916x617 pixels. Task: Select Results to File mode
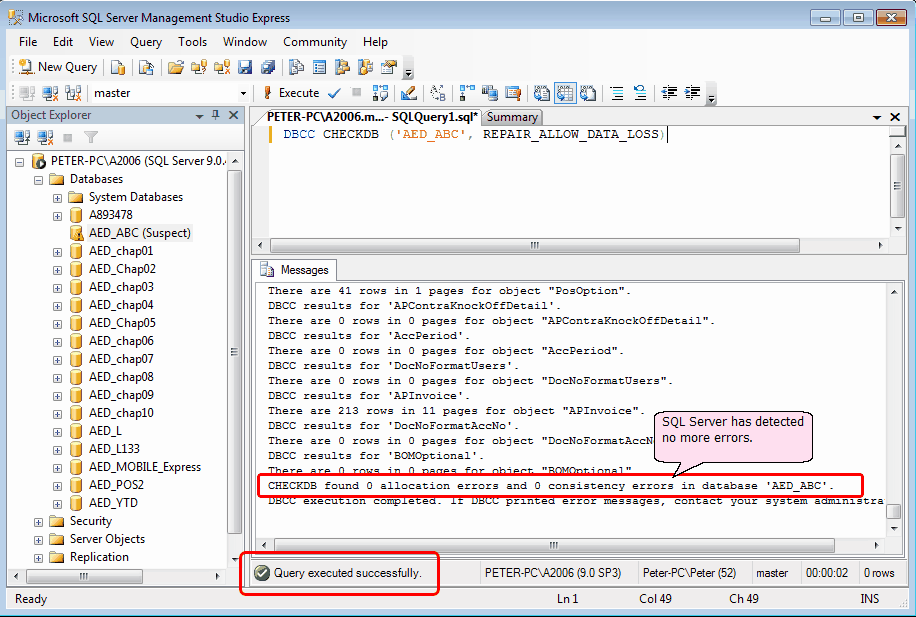(588, 93)
